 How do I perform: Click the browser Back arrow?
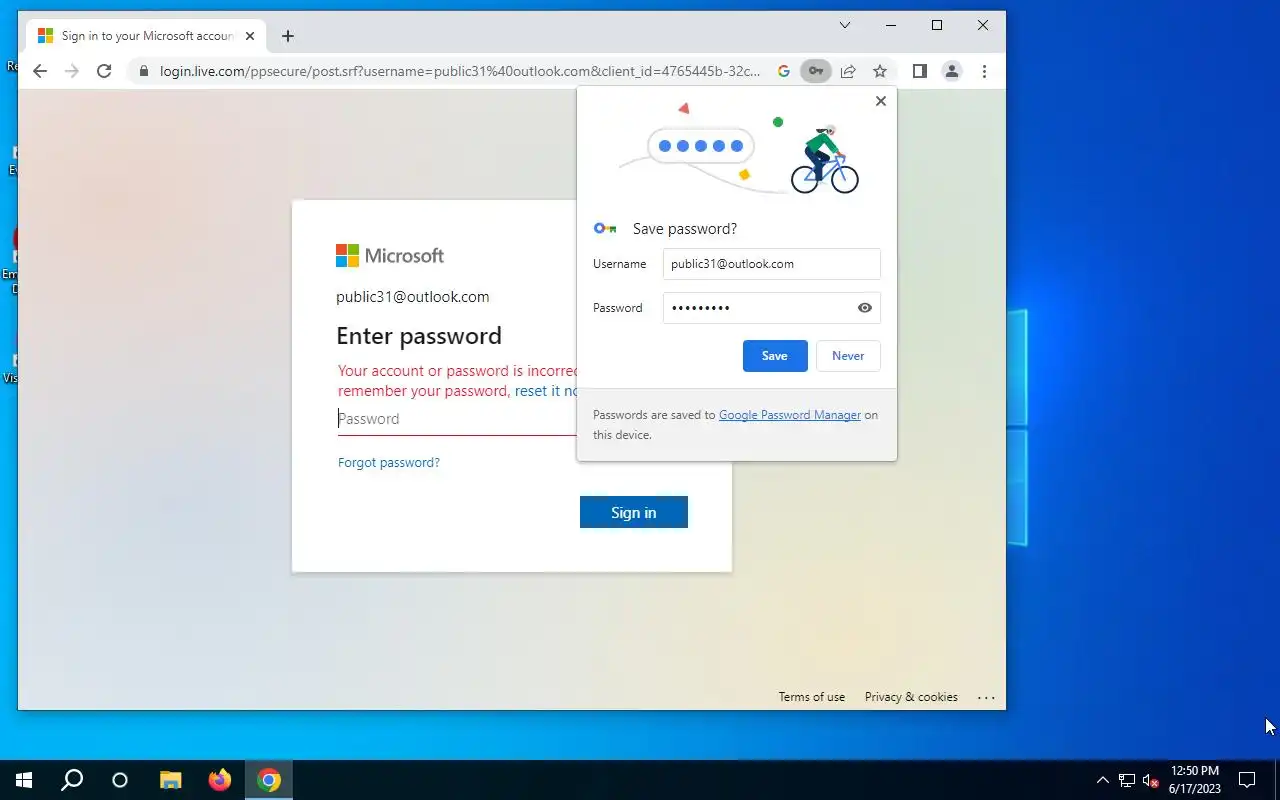pyautogui.click(x=39, y=71)
